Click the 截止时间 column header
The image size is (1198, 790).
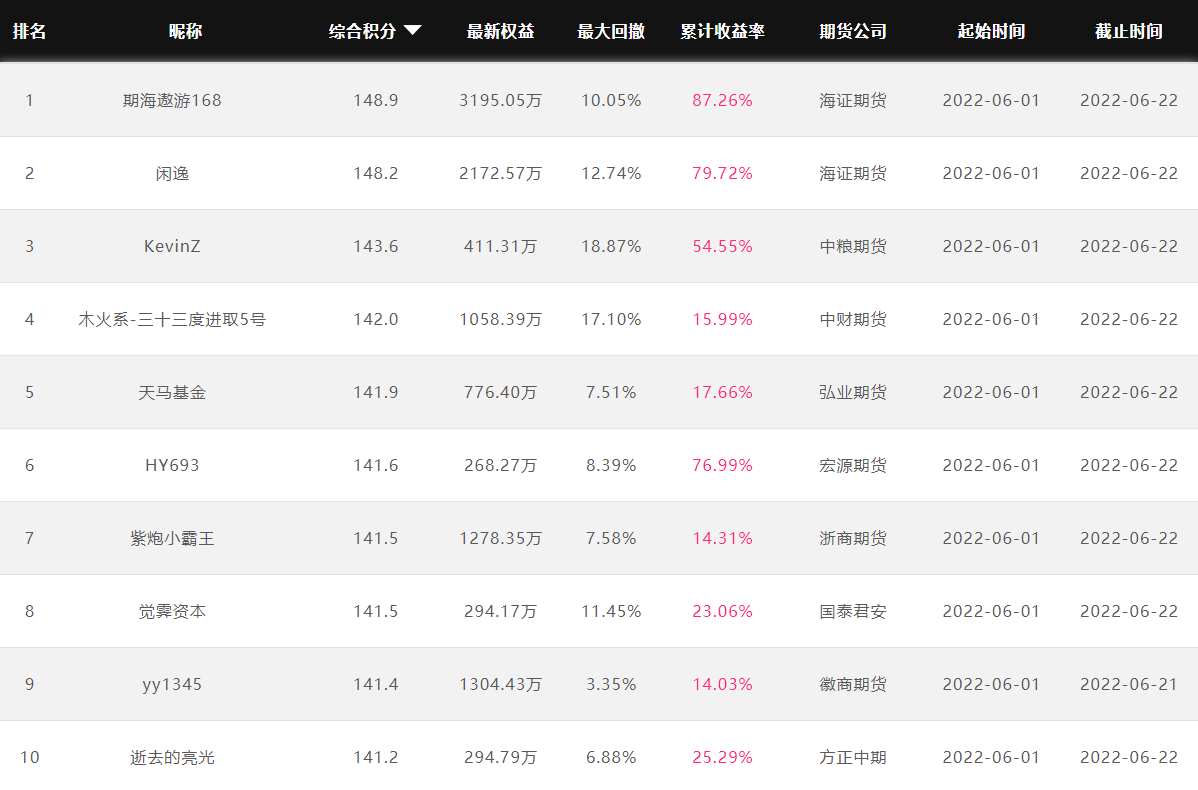1129,31
